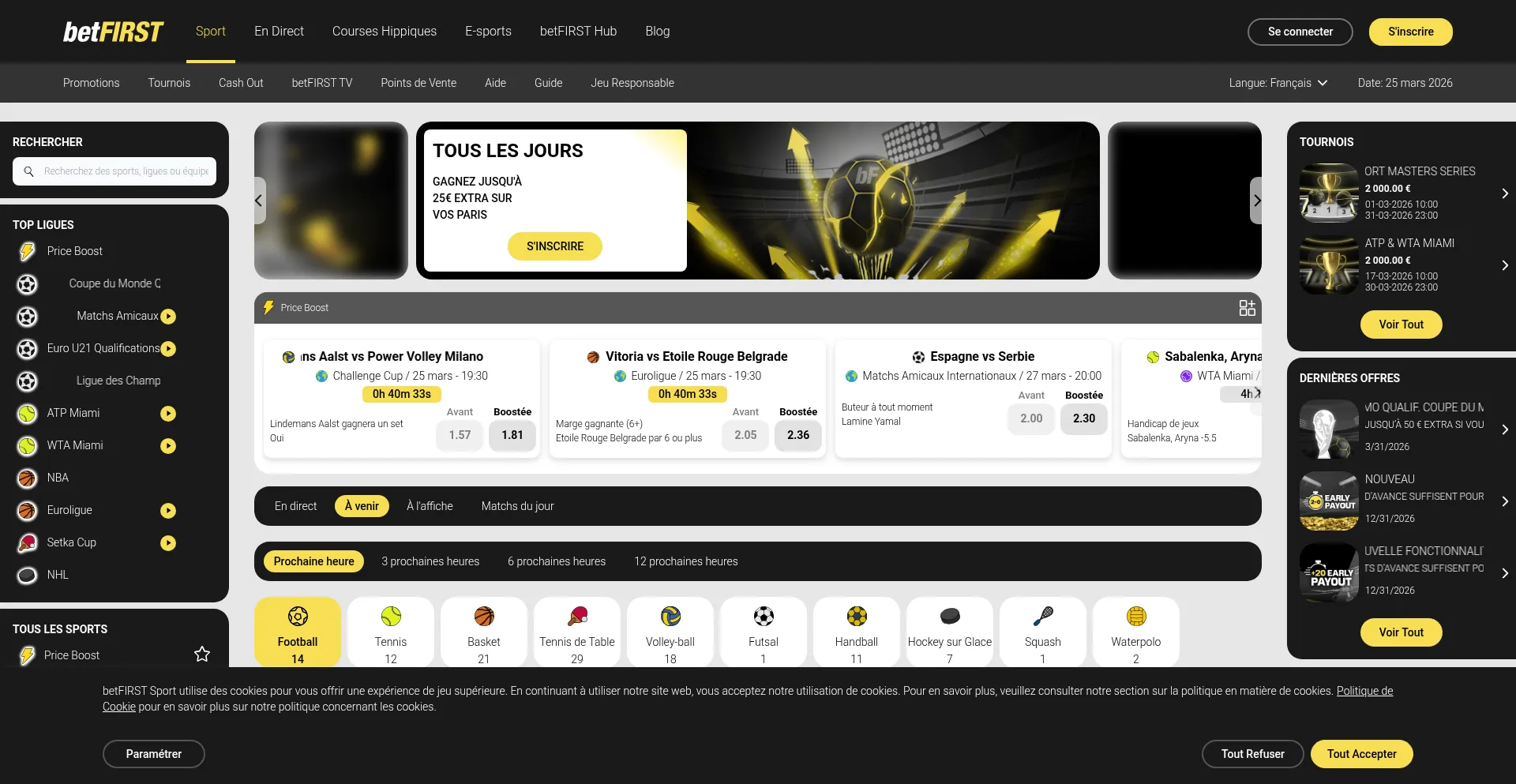Screen dimensions: 1516x784
Task: Expand ATP Miami yellow arrow
Action: (x=168, y=414)
